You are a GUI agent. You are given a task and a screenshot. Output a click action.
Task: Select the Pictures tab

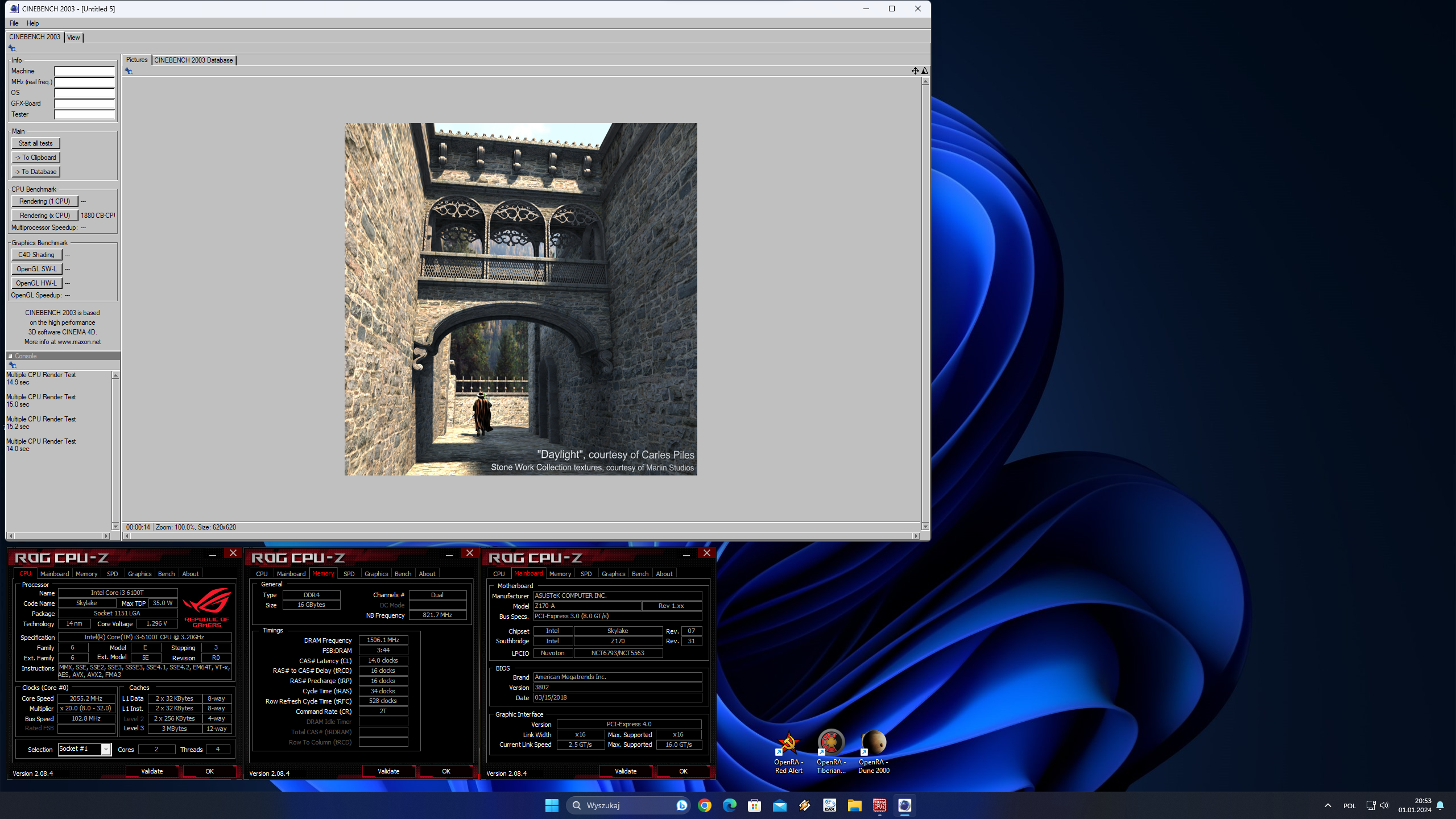coord(136,60)
